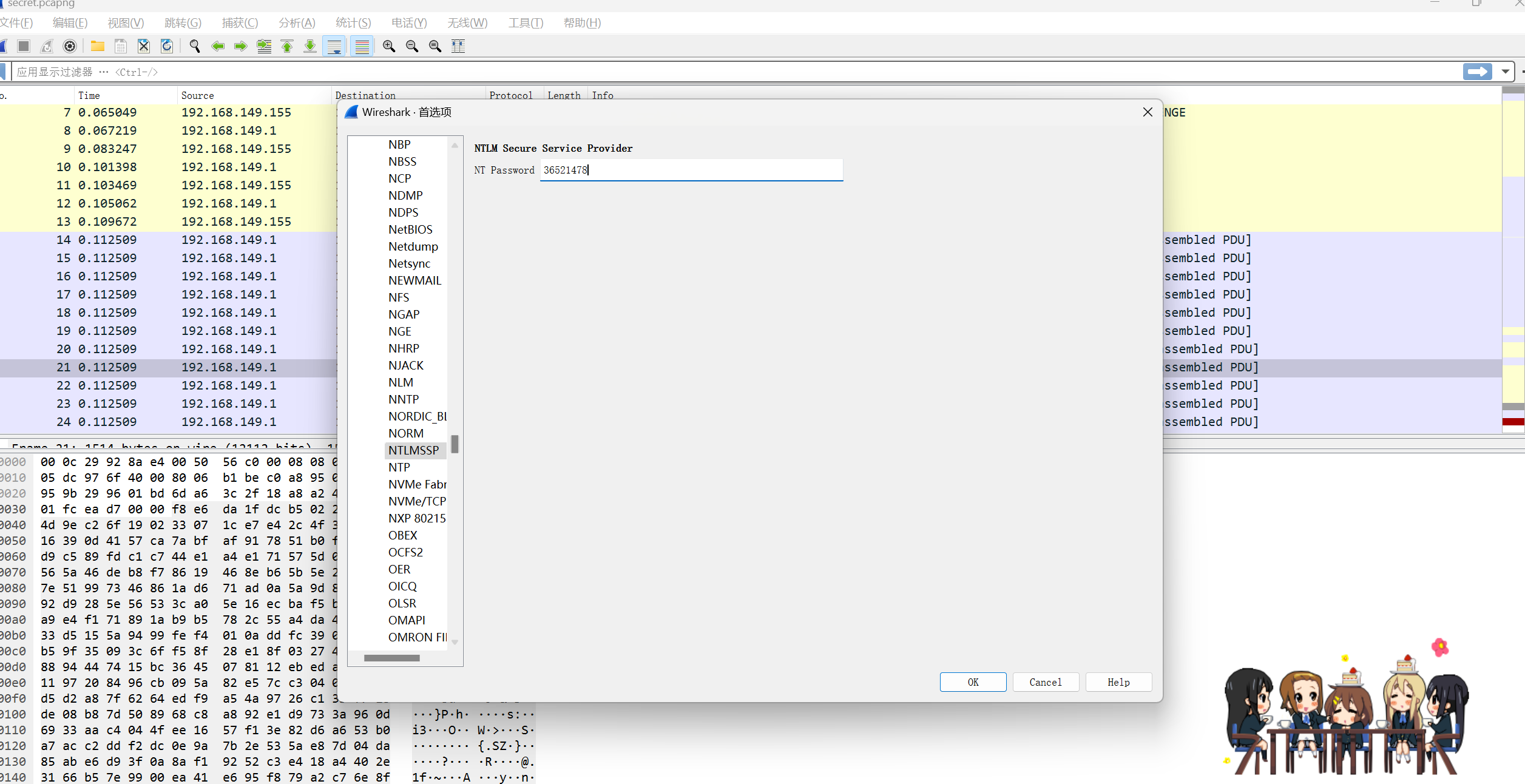Toggle auto-scroll during live capture button
This screenshot has height=784, width=1525.
(x=334, y=46)
